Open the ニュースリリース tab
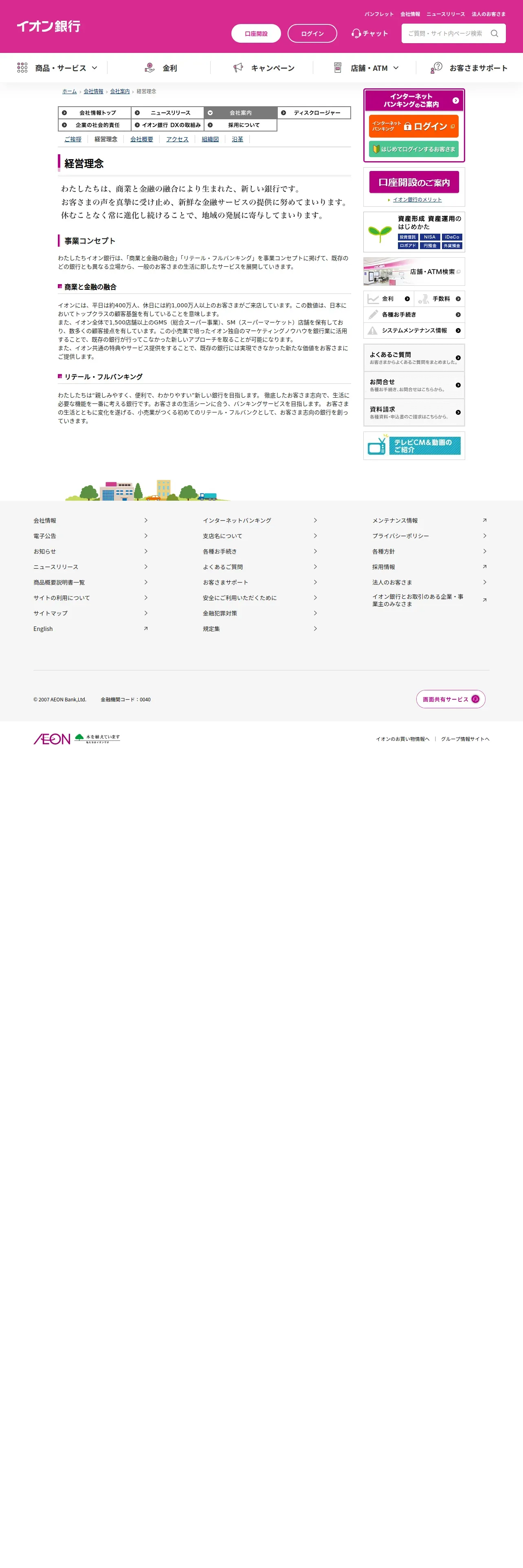Image resolution: width=523 pixels, height=1568 pixels. (167, 113)
